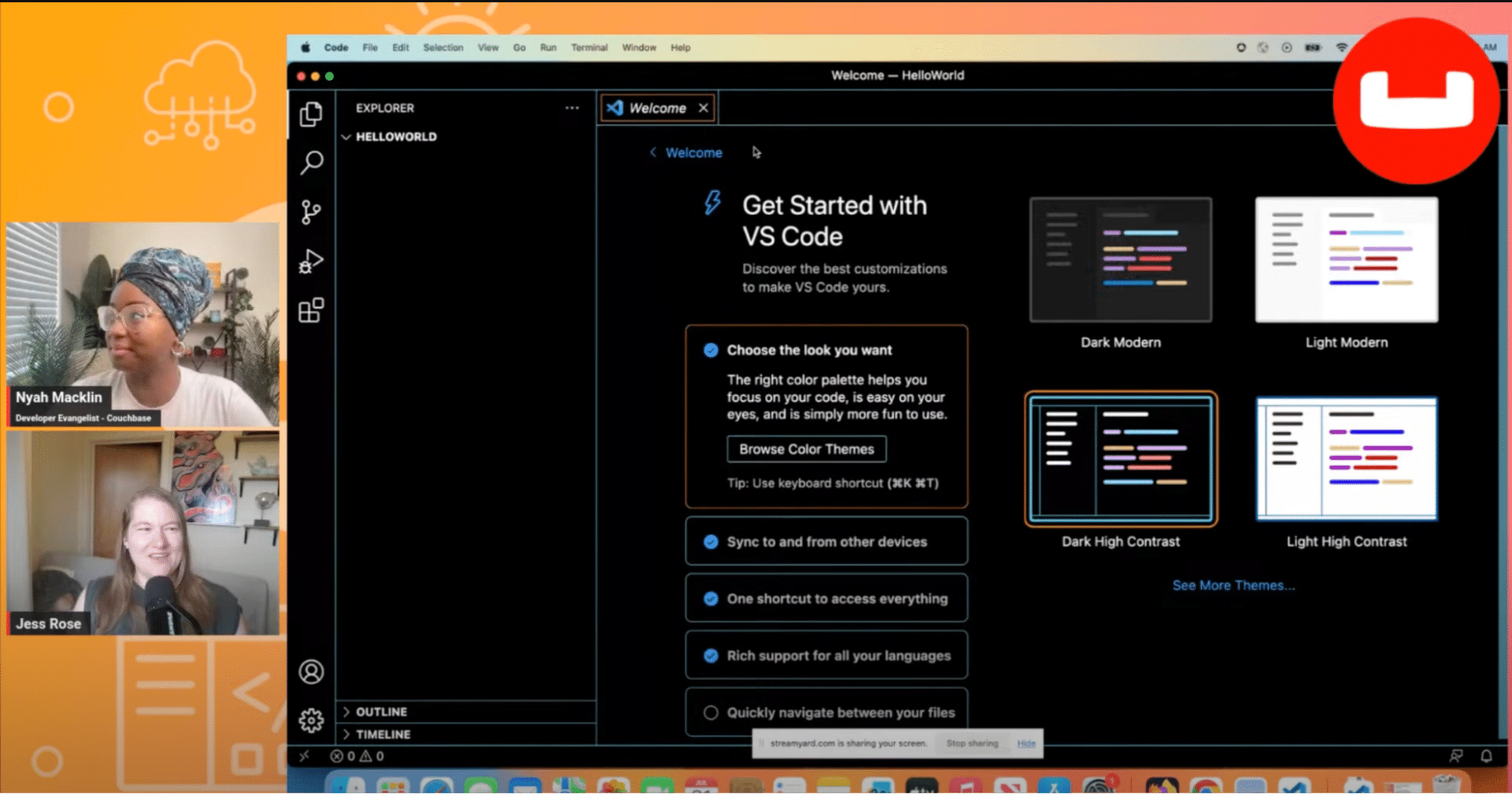Open the Run and Debug view

point(311,262)
